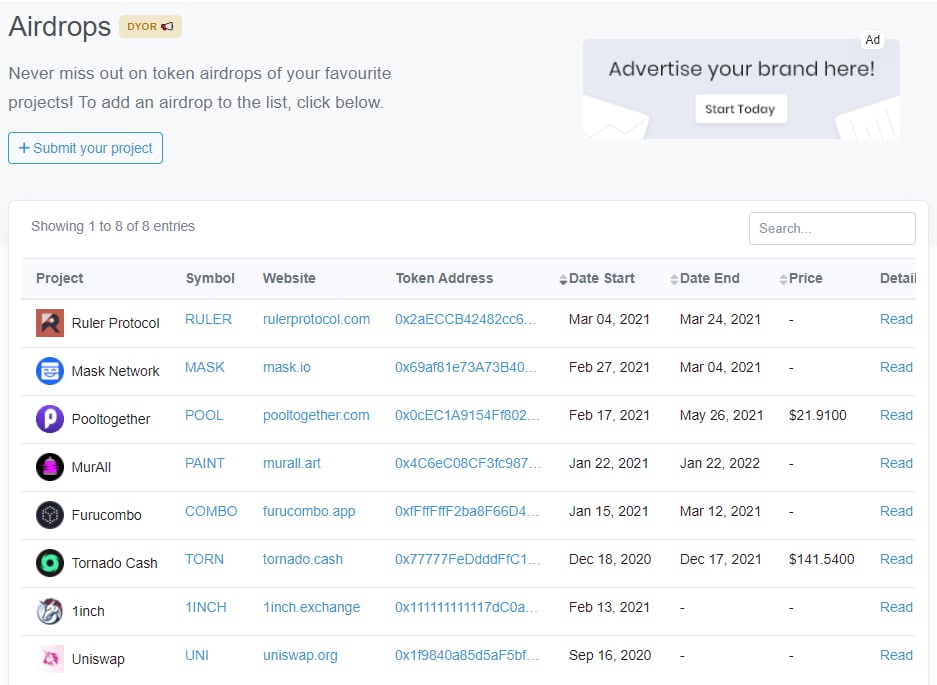
Task: Click the DYOR badge next to Airdrops
Action: [150, 27]
